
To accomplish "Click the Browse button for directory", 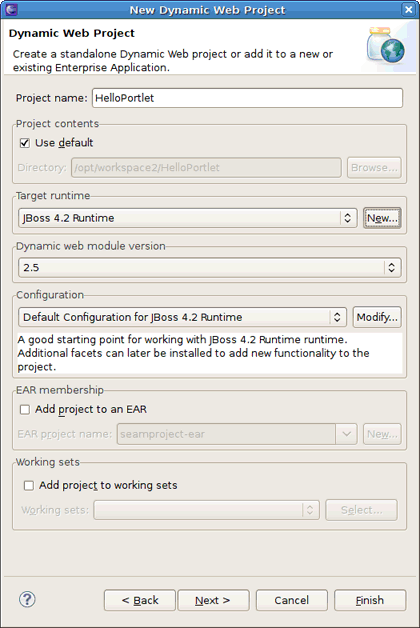I will 374,167.
